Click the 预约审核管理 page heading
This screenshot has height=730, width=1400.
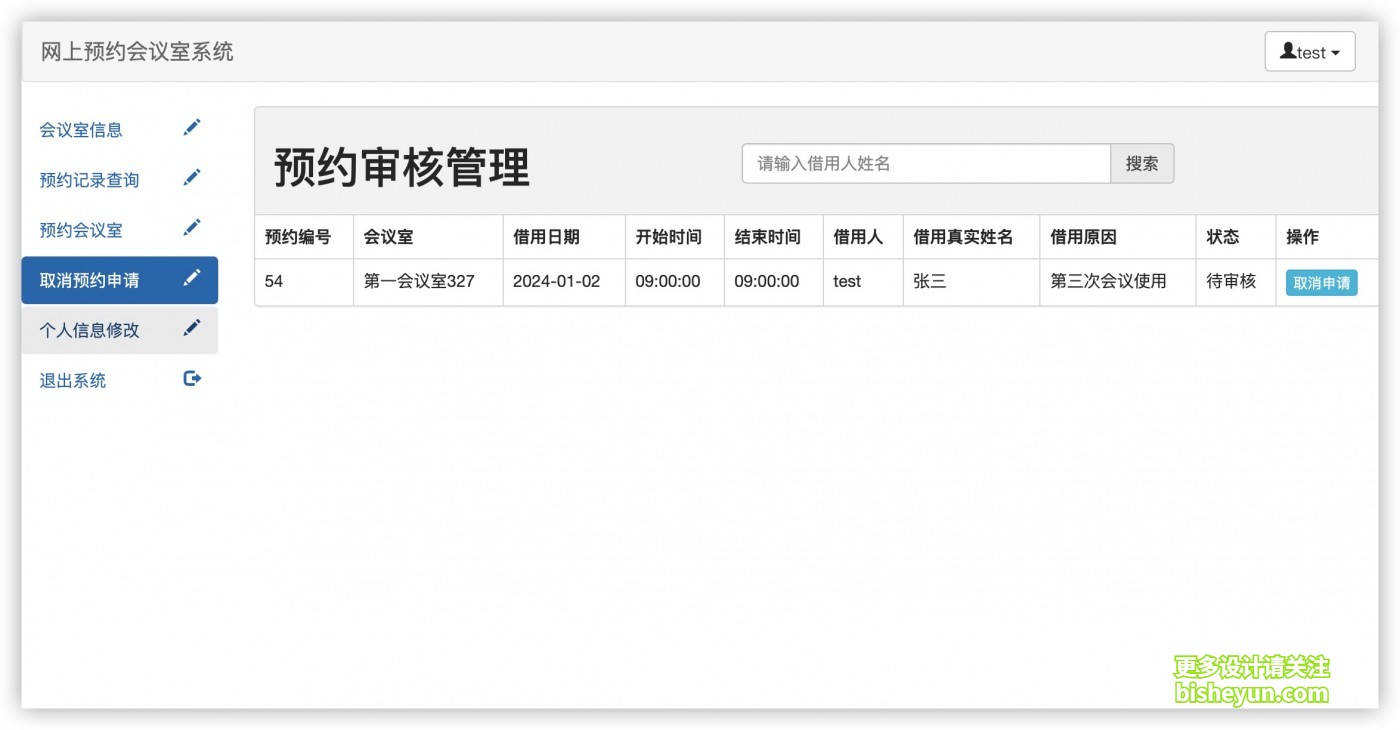point(402,167)
